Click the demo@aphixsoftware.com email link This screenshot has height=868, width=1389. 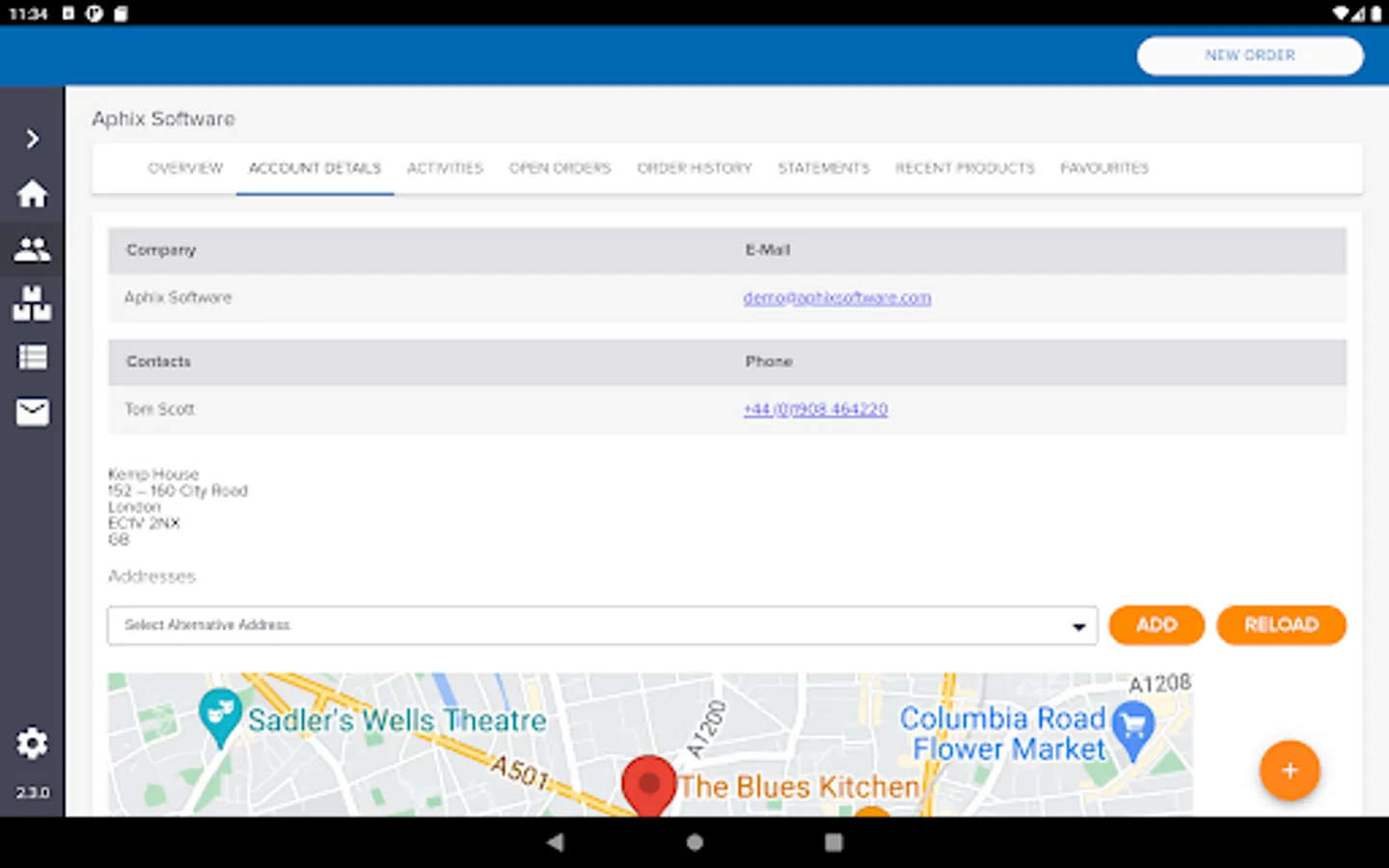click(837, 298)
